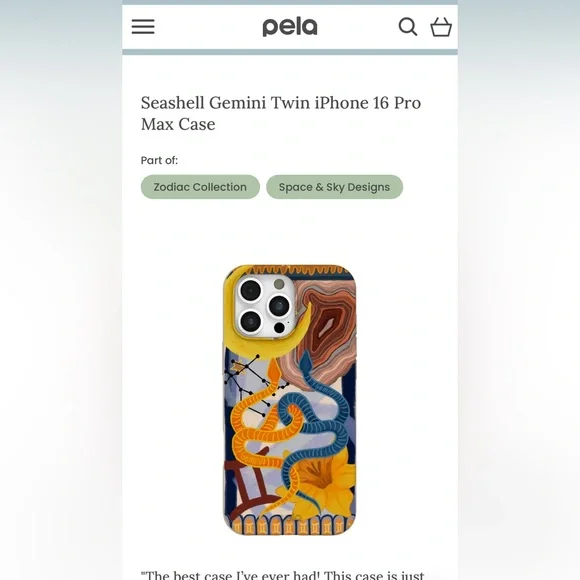Open the shopping basket icon
580x580 pixels.
[441, 27]
